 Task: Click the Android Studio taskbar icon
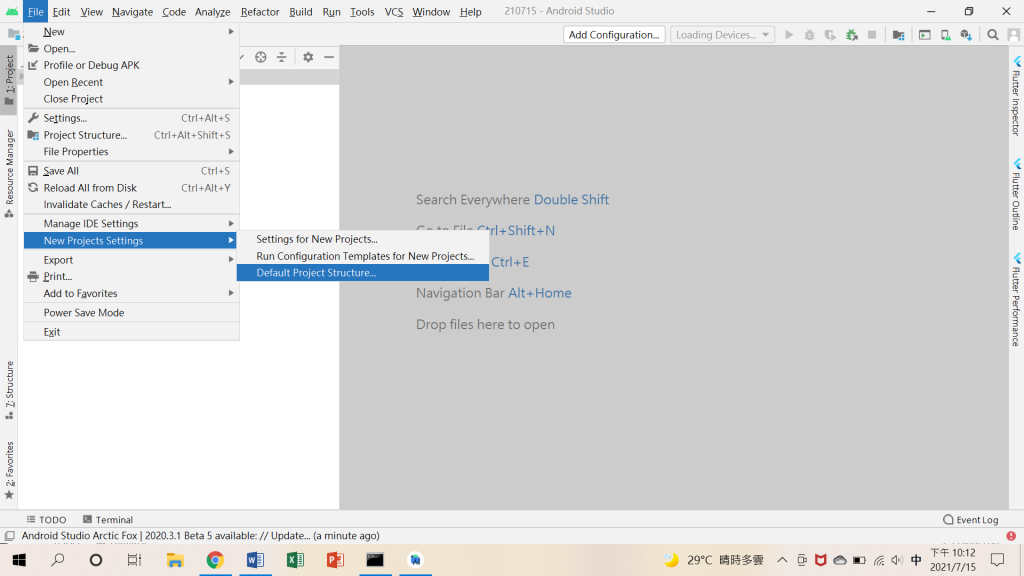coord(415,560)
